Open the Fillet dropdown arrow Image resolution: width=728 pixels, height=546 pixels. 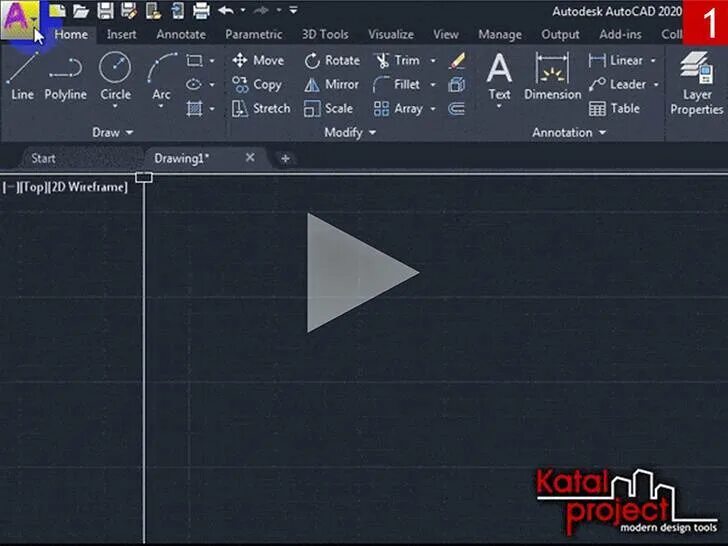433,84
